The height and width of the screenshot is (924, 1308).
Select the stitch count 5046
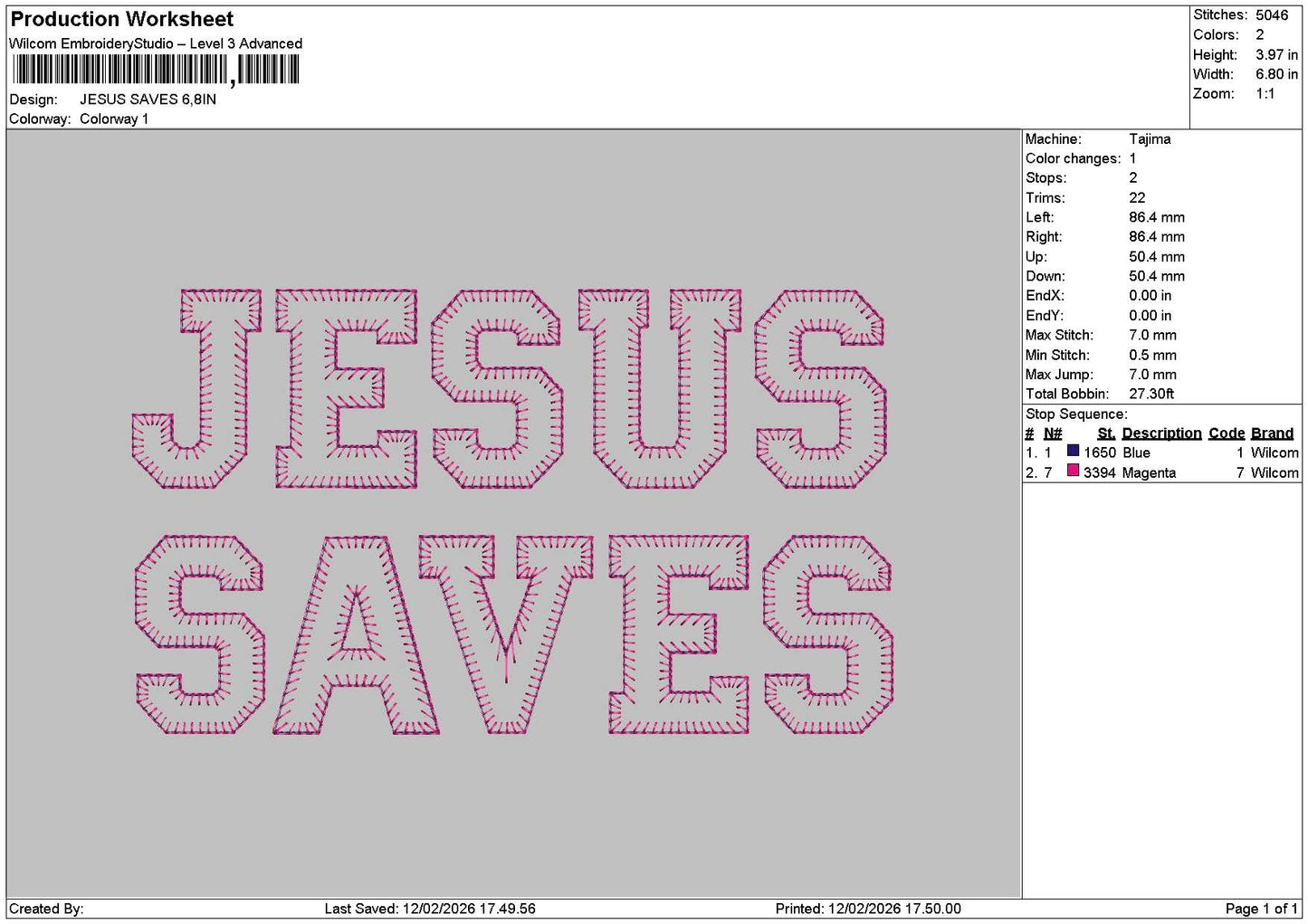click(1271, 14)
